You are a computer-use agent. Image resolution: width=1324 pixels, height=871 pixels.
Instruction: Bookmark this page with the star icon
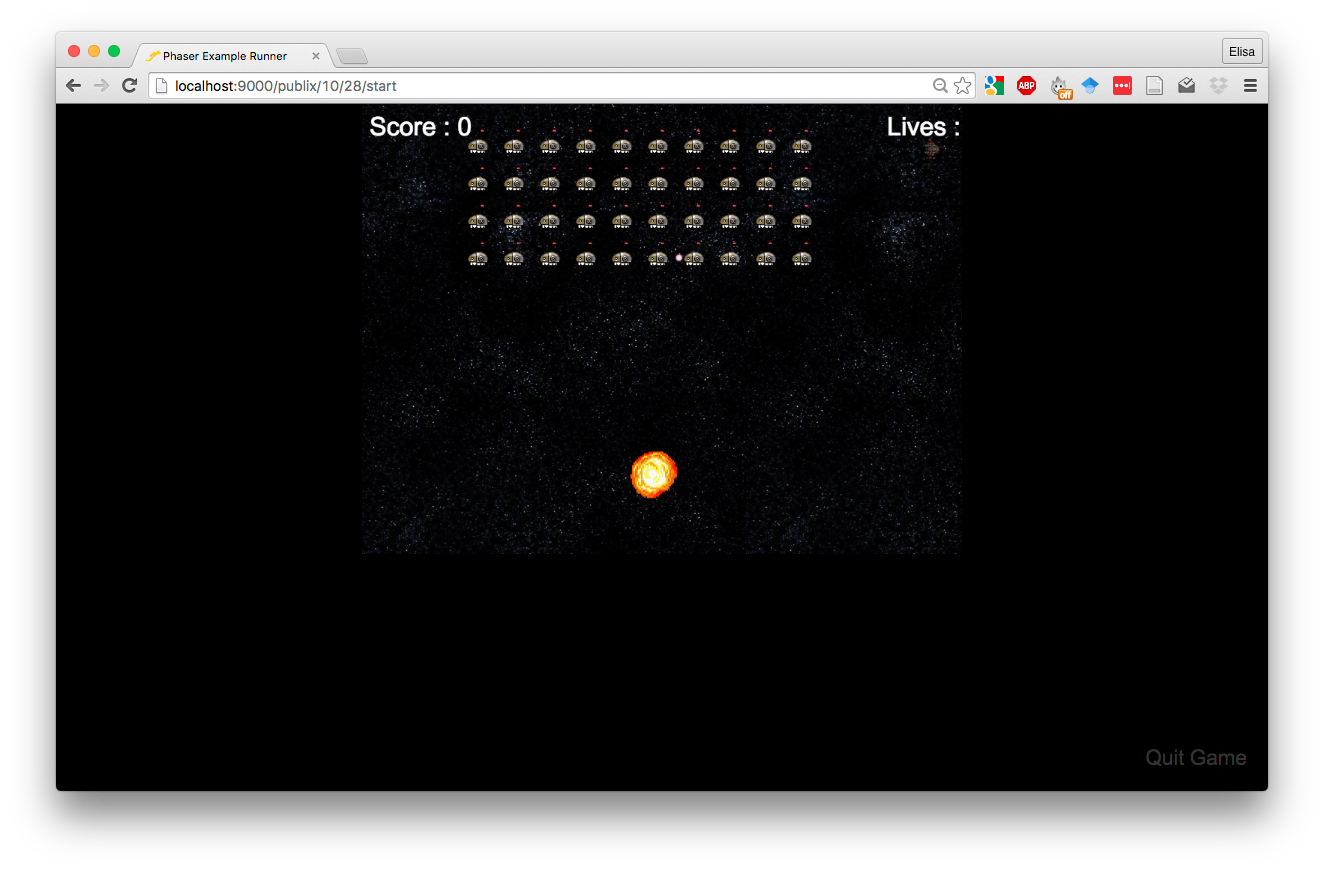pos(962,86)
